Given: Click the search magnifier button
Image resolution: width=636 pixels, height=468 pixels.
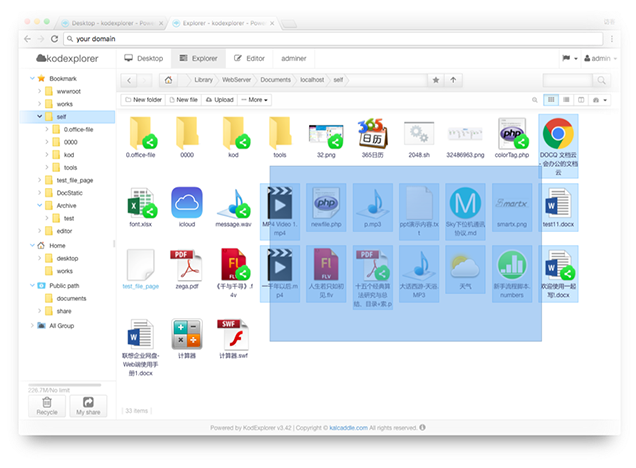Looking at the screenshot, I should click(602, 80).
